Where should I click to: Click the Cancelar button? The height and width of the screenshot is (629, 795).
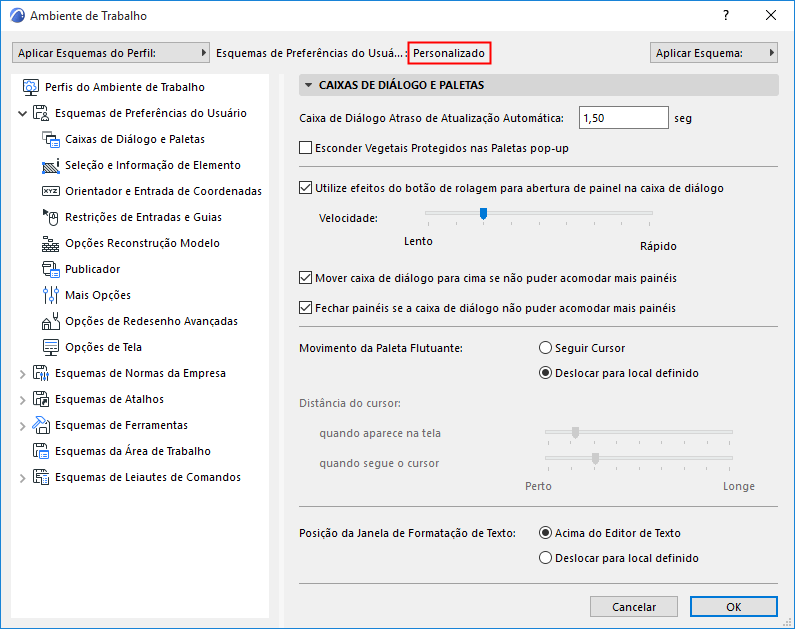[634, 607]
